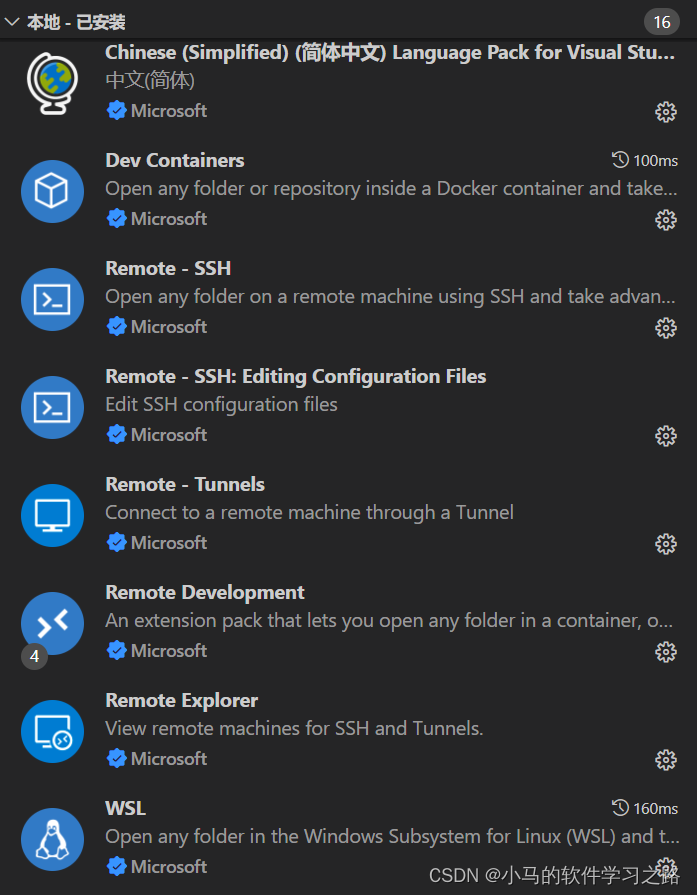Image resolution: width=697 pixels, height=895 pixels.
Task: Click Microsoft publisher link under Dev Containers
Action: 166,218
